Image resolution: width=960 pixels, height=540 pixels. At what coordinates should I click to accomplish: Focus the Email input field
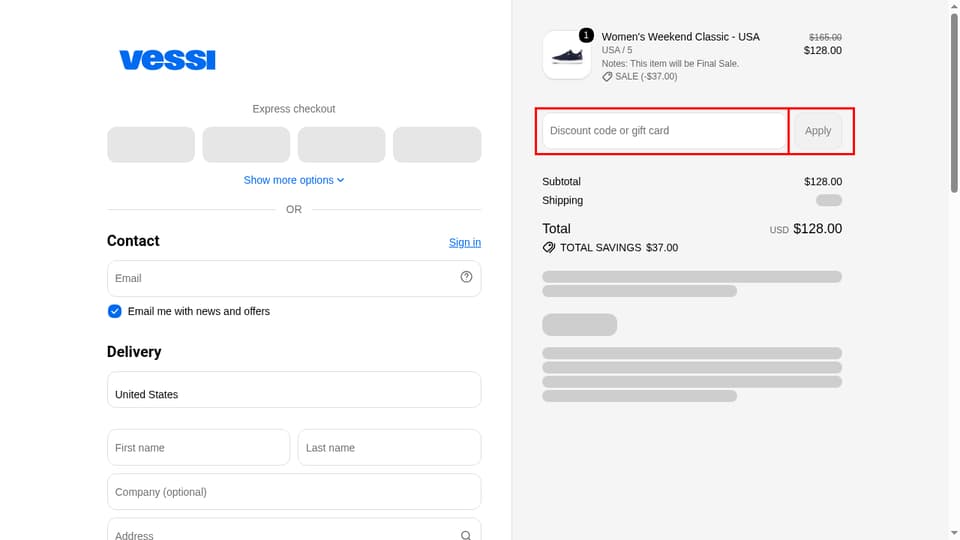click(x=294, y=279)
